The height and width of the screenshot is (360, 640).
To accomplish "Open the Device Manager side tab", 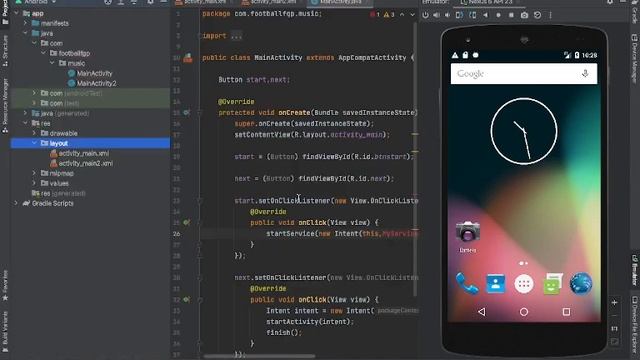I will point(634,58).
